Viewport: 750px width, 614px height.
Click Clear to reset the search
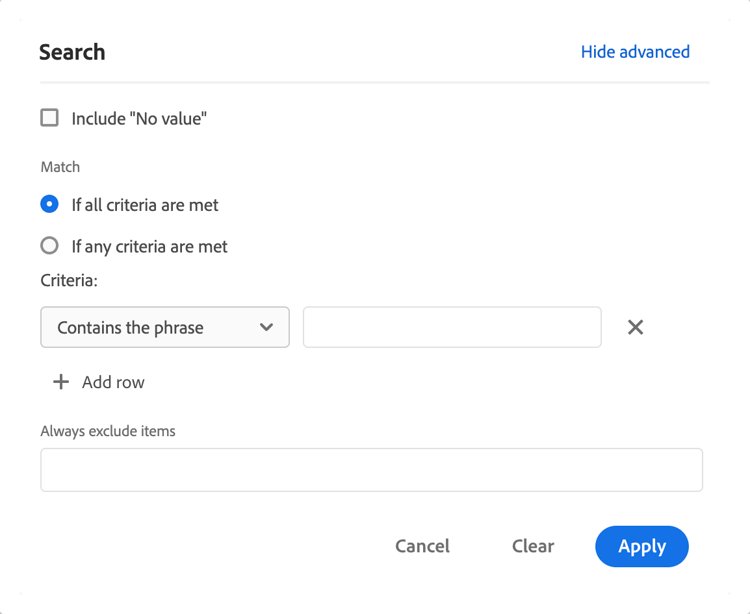tap(532, 546)
